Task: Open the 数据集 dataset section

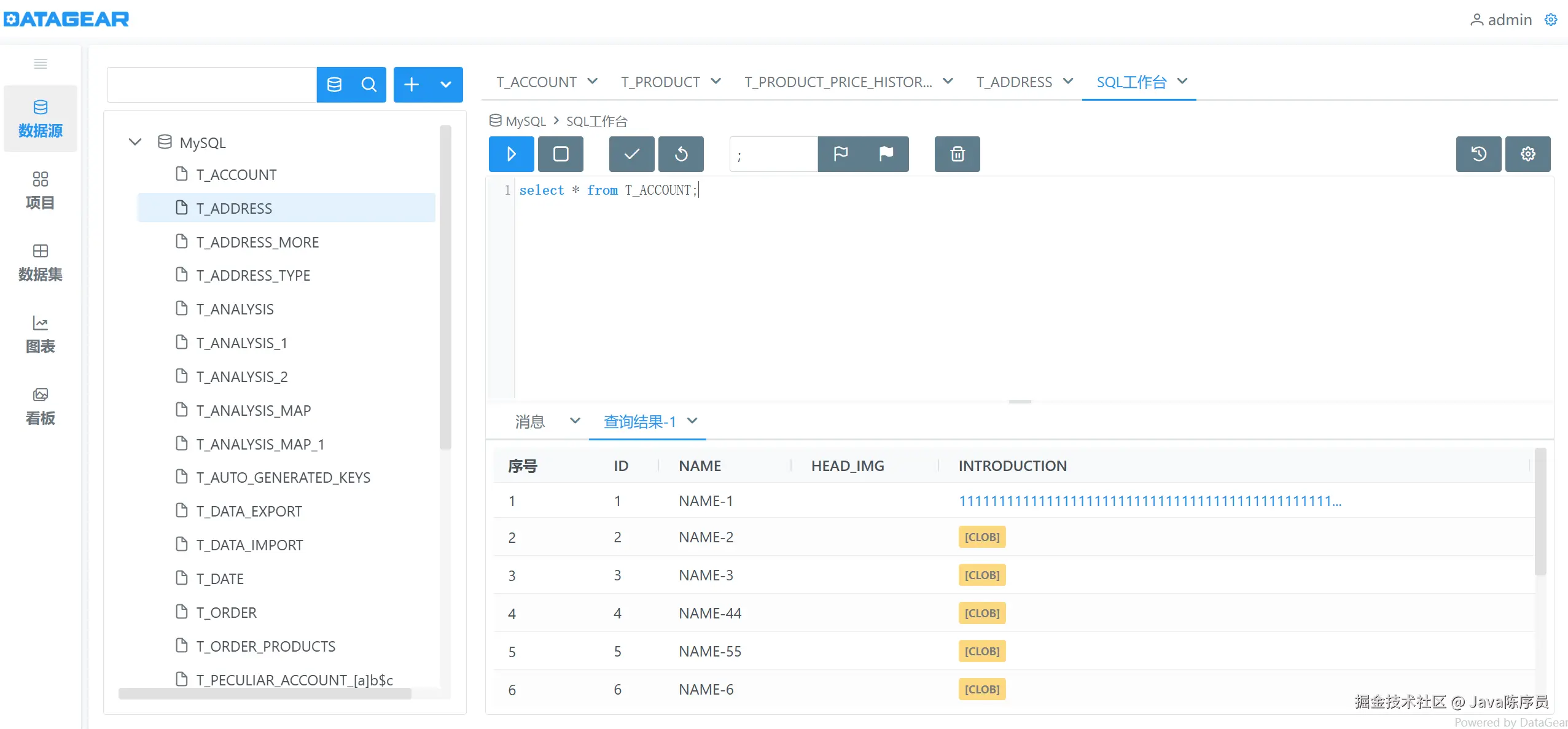Action: tap(41, 262)
